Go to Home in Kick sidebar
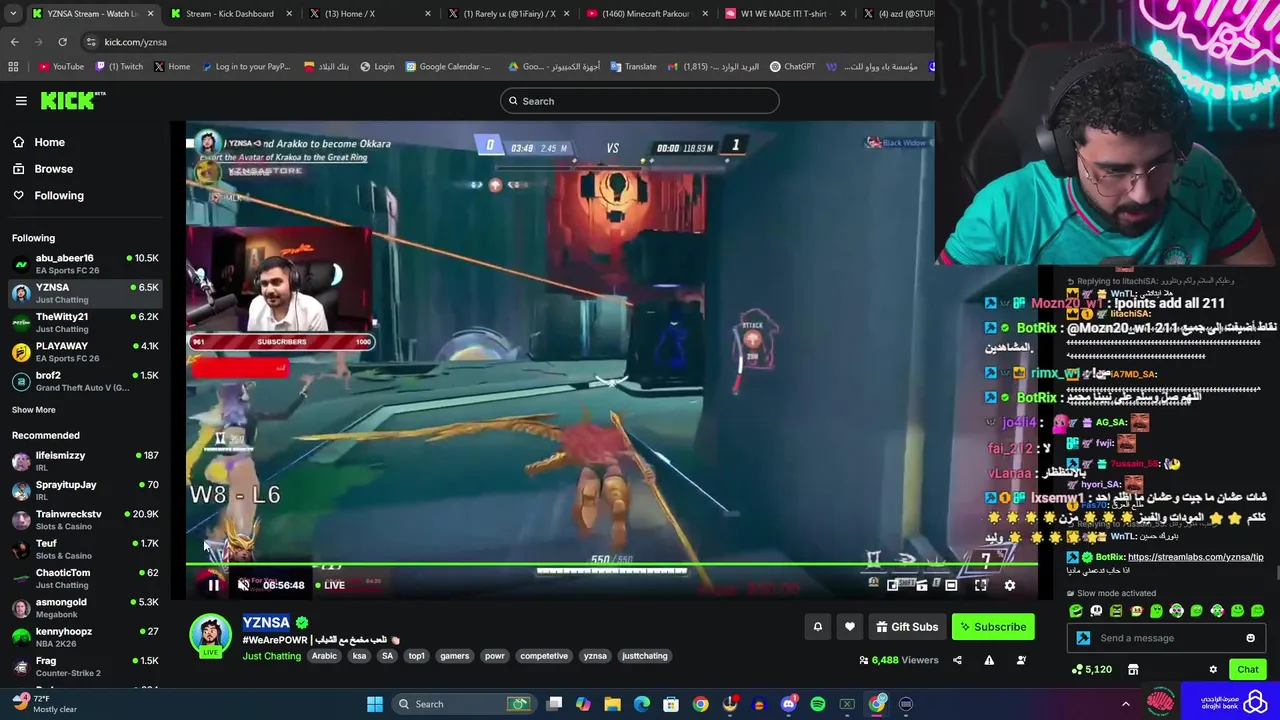Screen dimensions: 1280x720 [49, 142]
